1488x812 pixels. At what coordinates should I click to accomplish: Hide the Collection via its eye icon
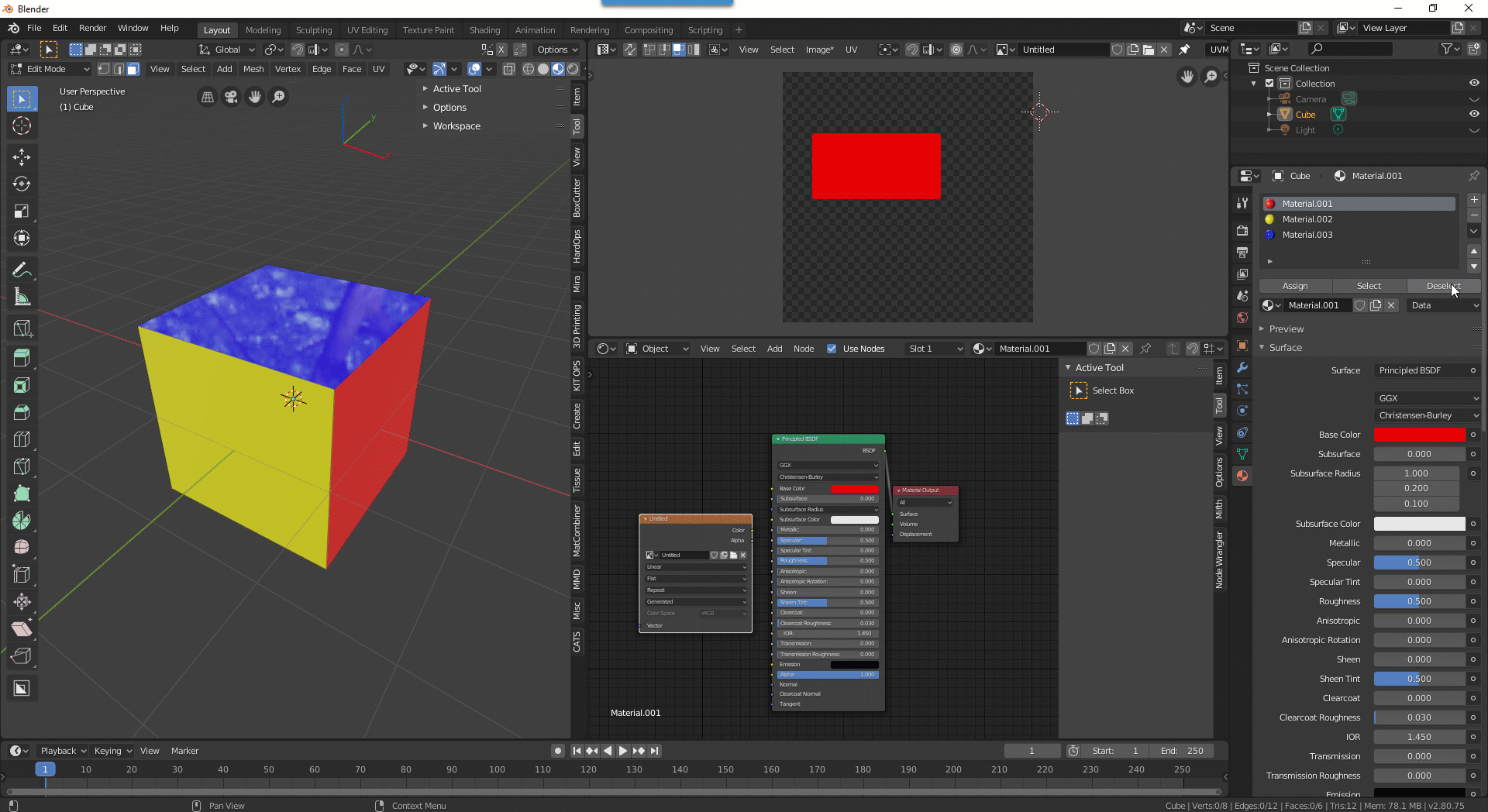pyautogui.click(x=1474, y=83)
